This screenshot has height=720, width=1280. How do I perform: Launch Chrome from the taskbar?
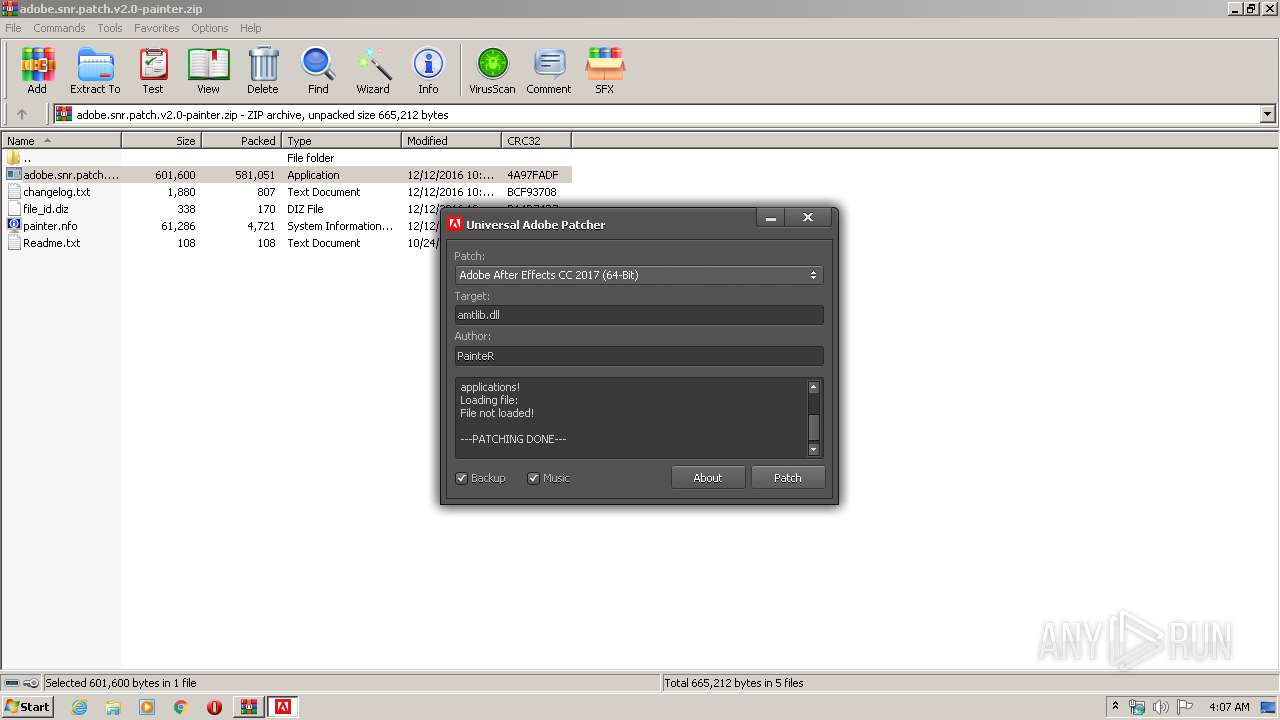[x=181, y=707]
